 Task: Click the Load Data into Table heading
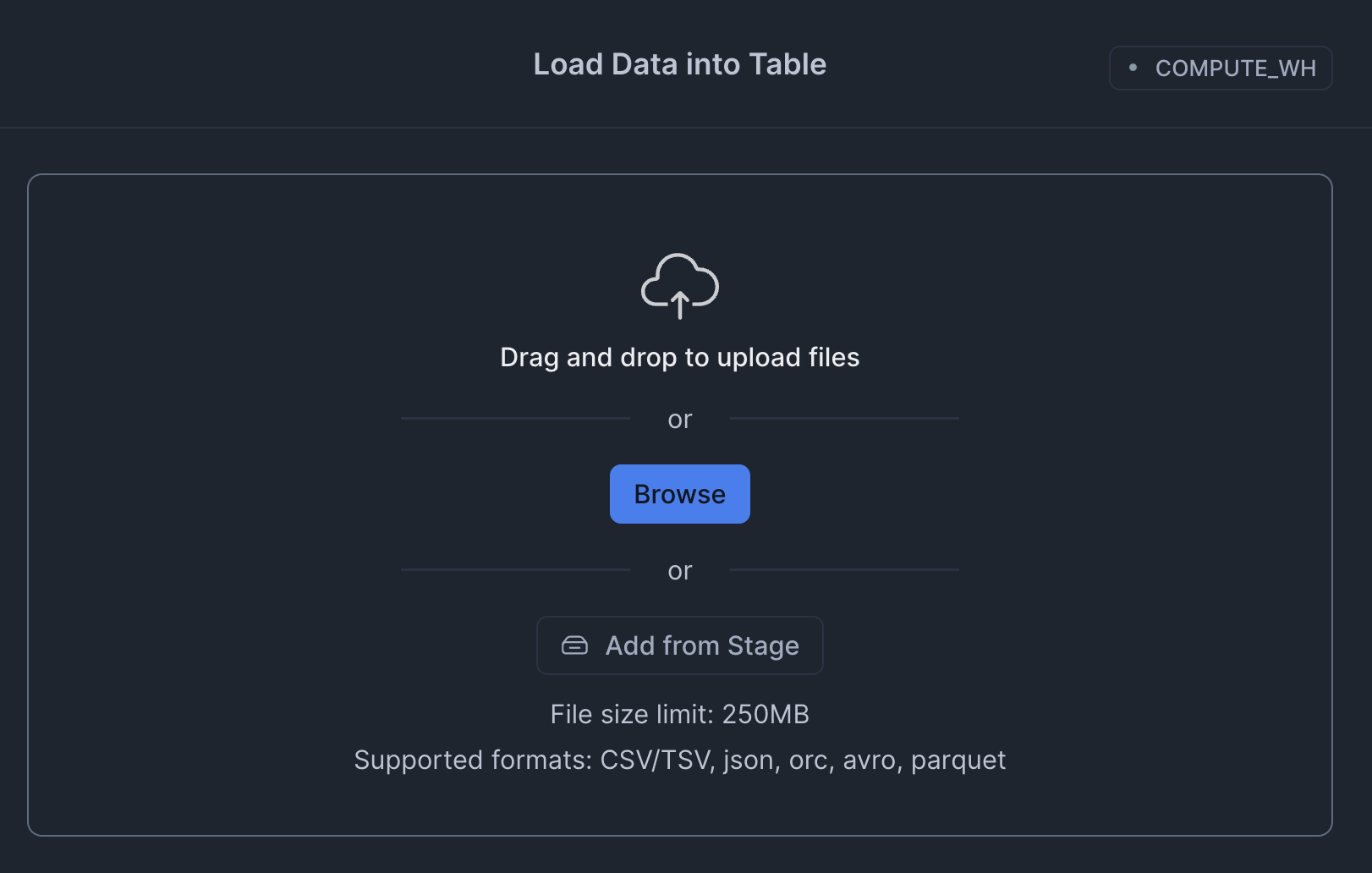click(679, 64)
